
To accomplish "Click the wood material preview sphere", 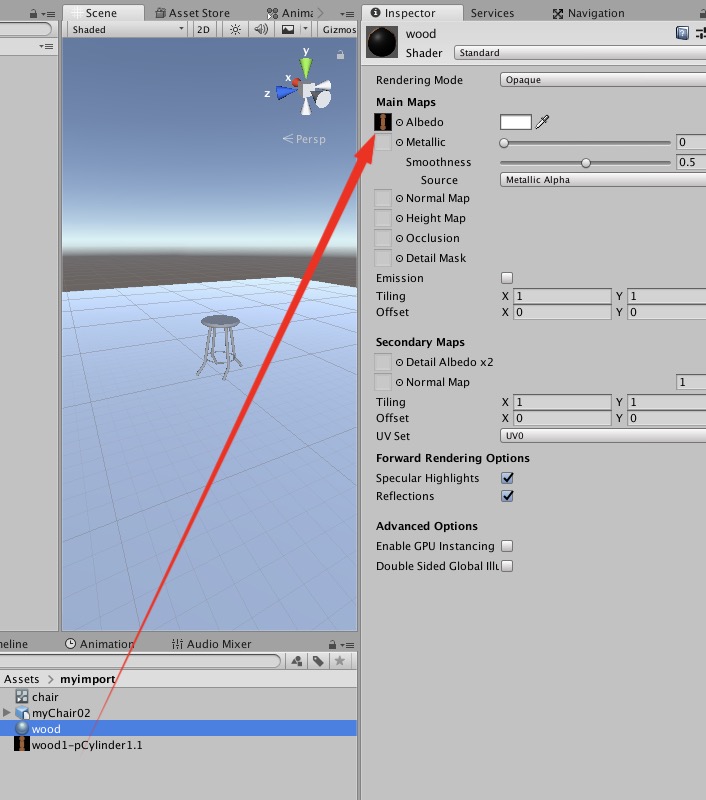I will click(x=382, y=42).
